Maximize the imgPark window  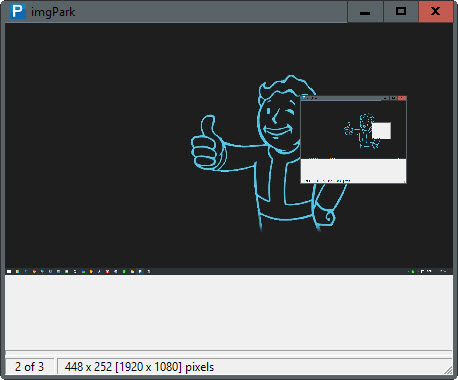(401, 12)
